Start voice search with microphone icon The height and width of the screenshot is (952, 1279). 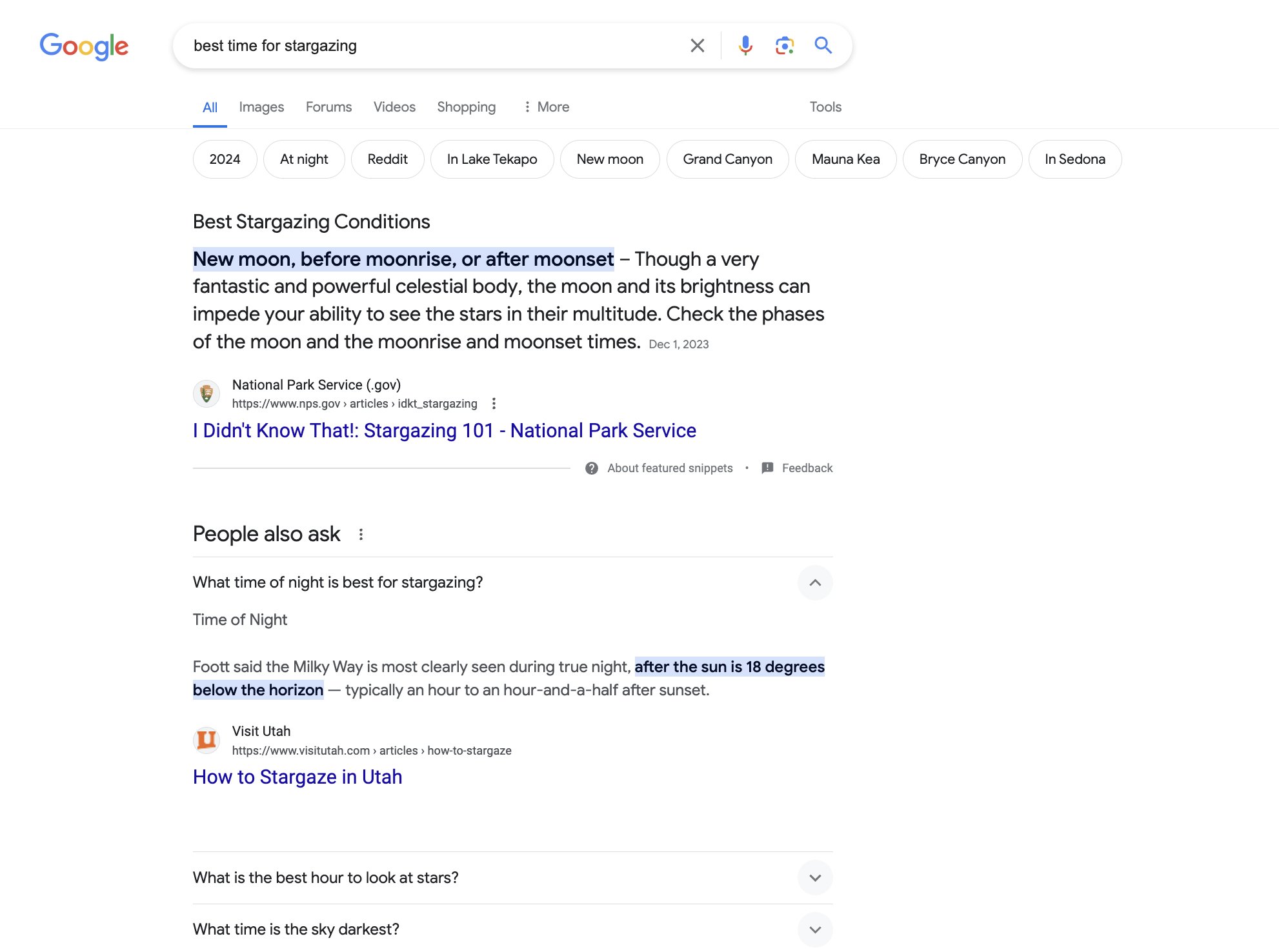[745, 46]
